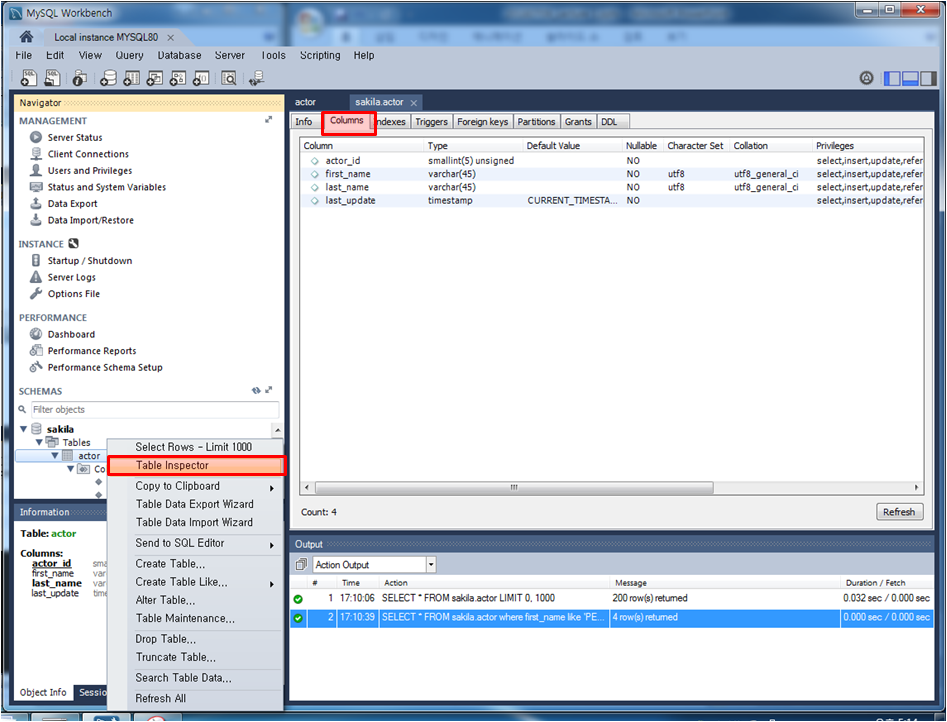Screen dimensions: 947x722
Task: Open Data Import/Restore
Action: click(x=91, y=220)
